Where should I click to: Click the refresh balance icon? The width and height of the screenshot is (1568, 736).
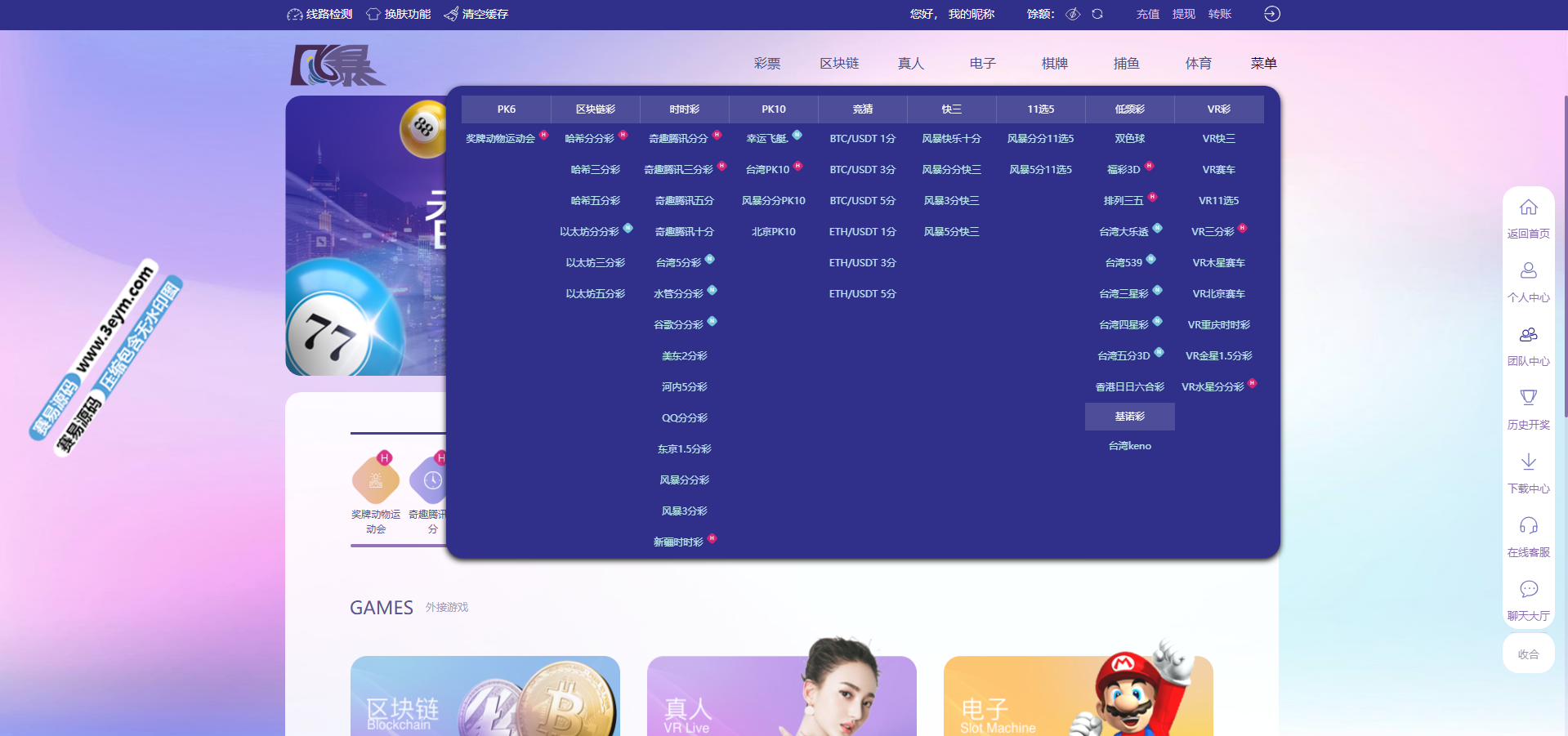click(1097, 14)
